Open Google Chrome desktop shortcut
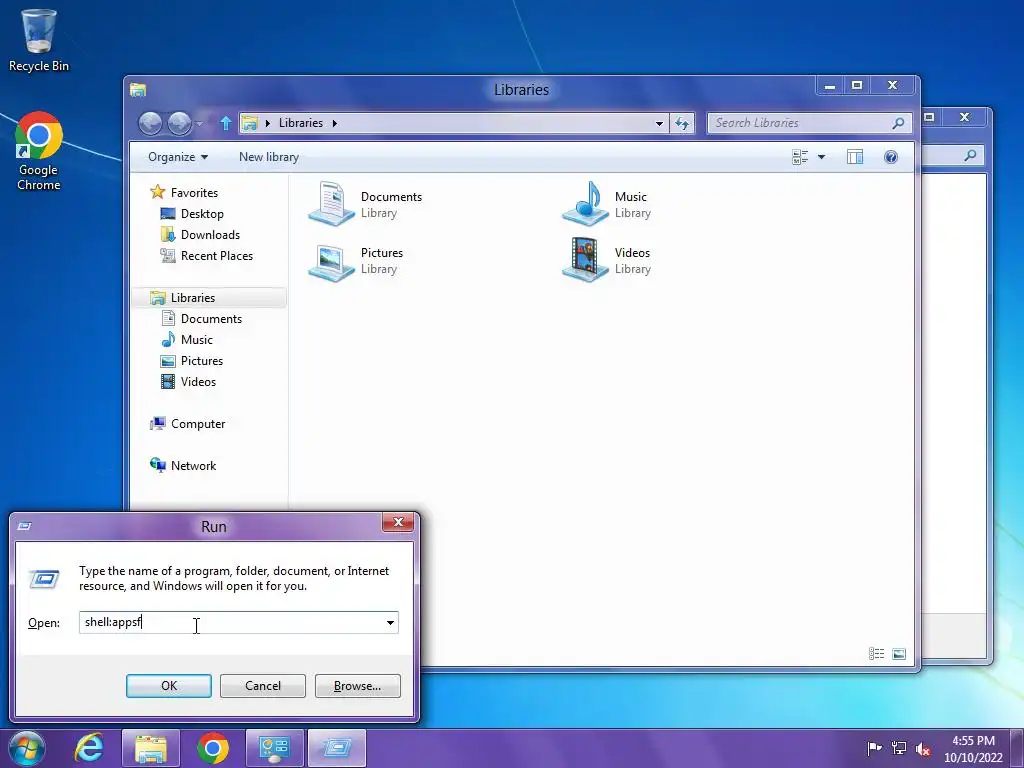The height and width of the screenshot is (768, 1024). point(39,152)
